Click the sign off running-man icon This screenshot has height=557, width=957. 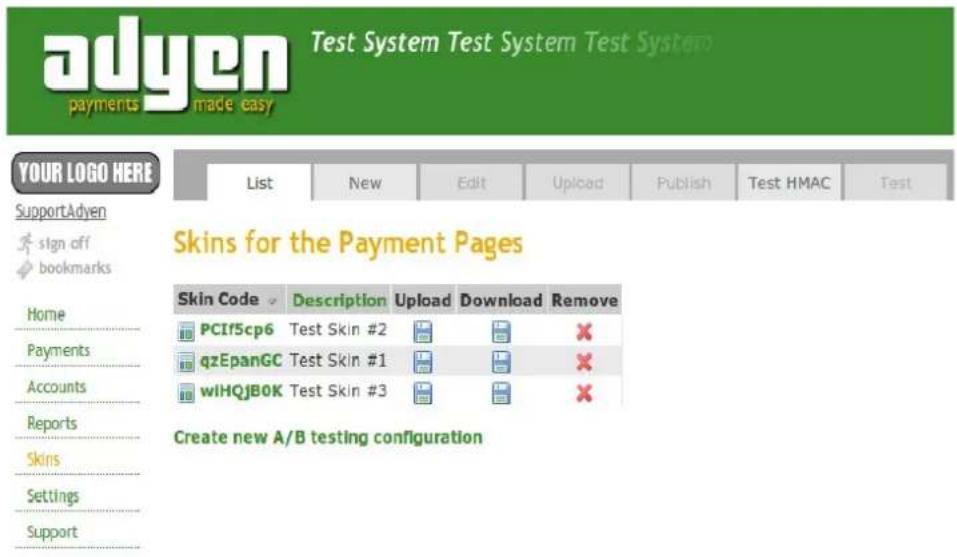click(25, 243)
